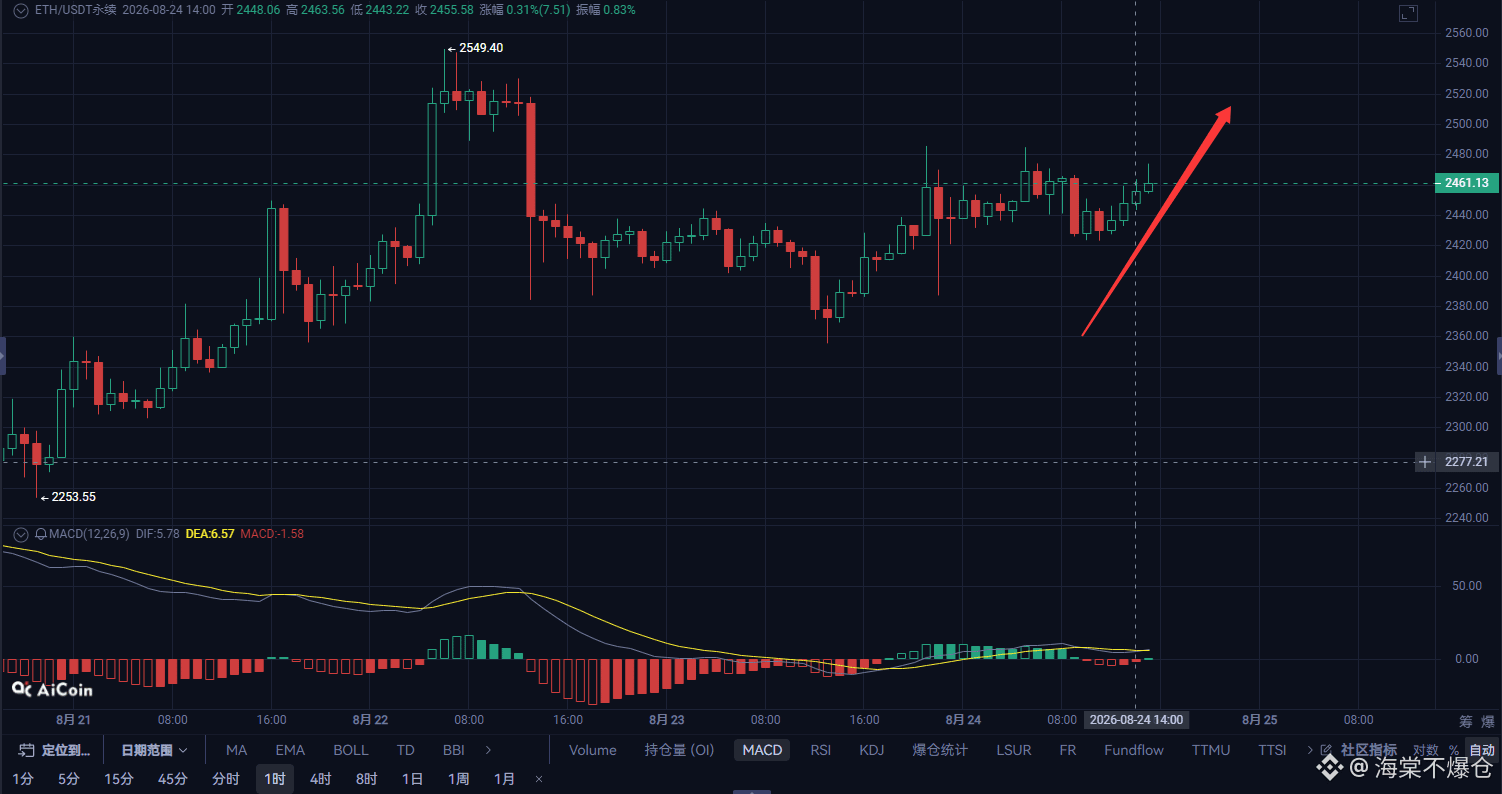
Task: Enable the EMA indicator
Action: pos(290,750)
